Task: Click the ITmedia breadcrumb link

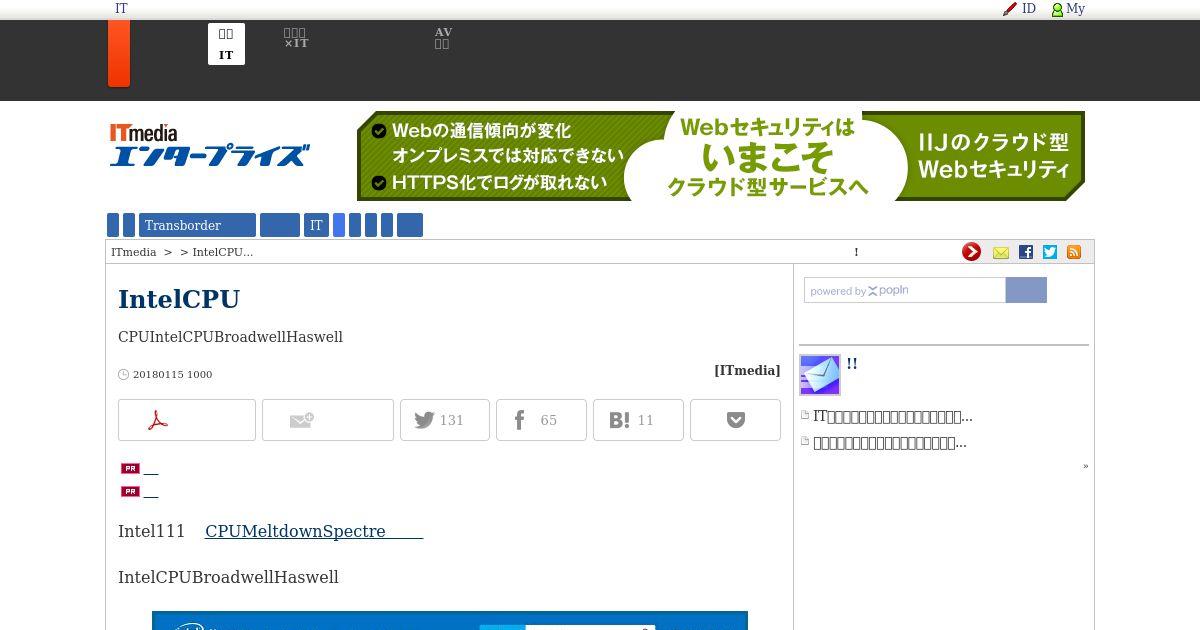Action: click(134, 252)
